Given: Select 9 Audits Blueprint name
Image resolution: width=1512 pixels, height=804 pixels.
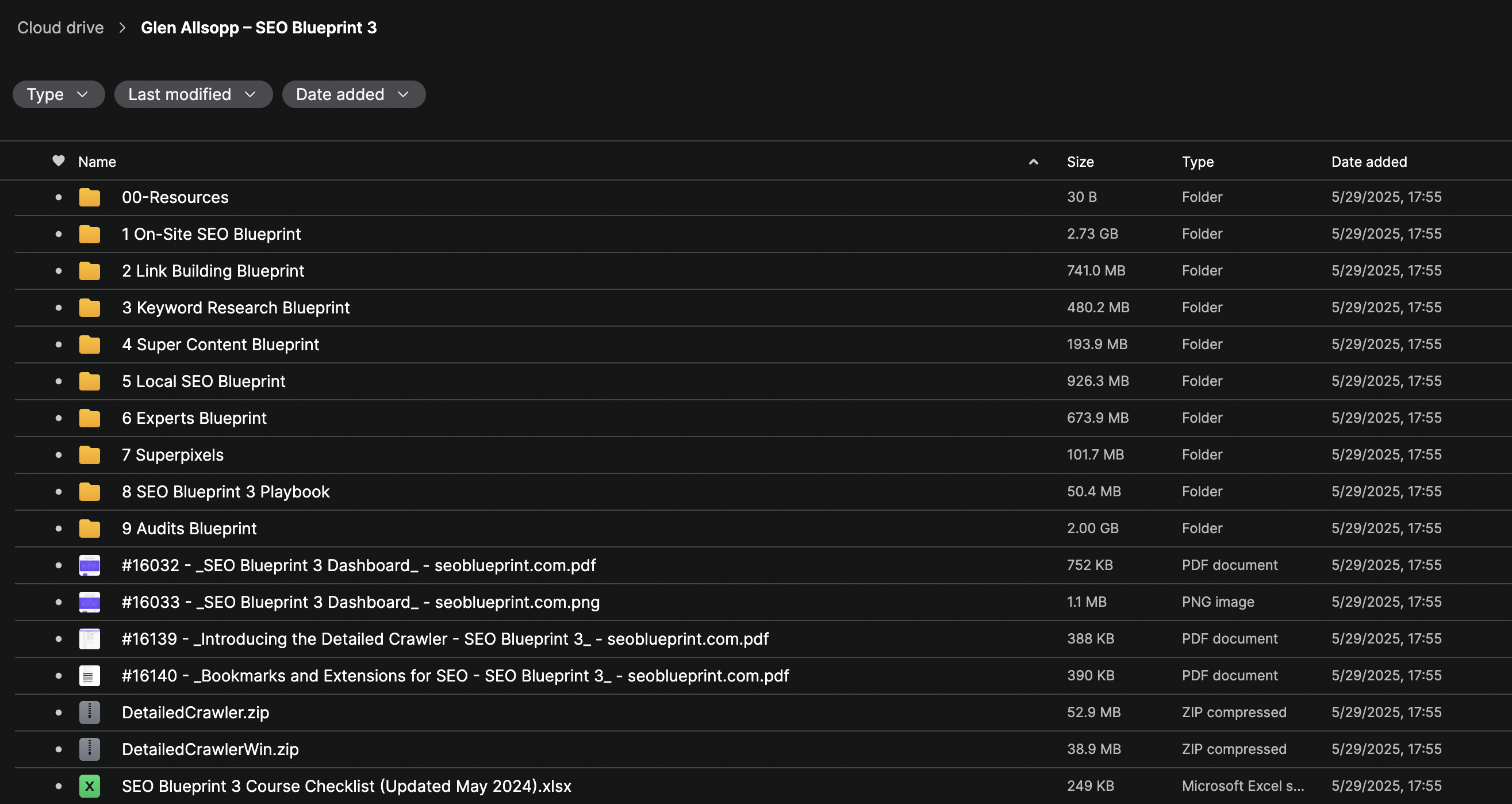Looking at the screenshot, I should (x=189, y=529).
